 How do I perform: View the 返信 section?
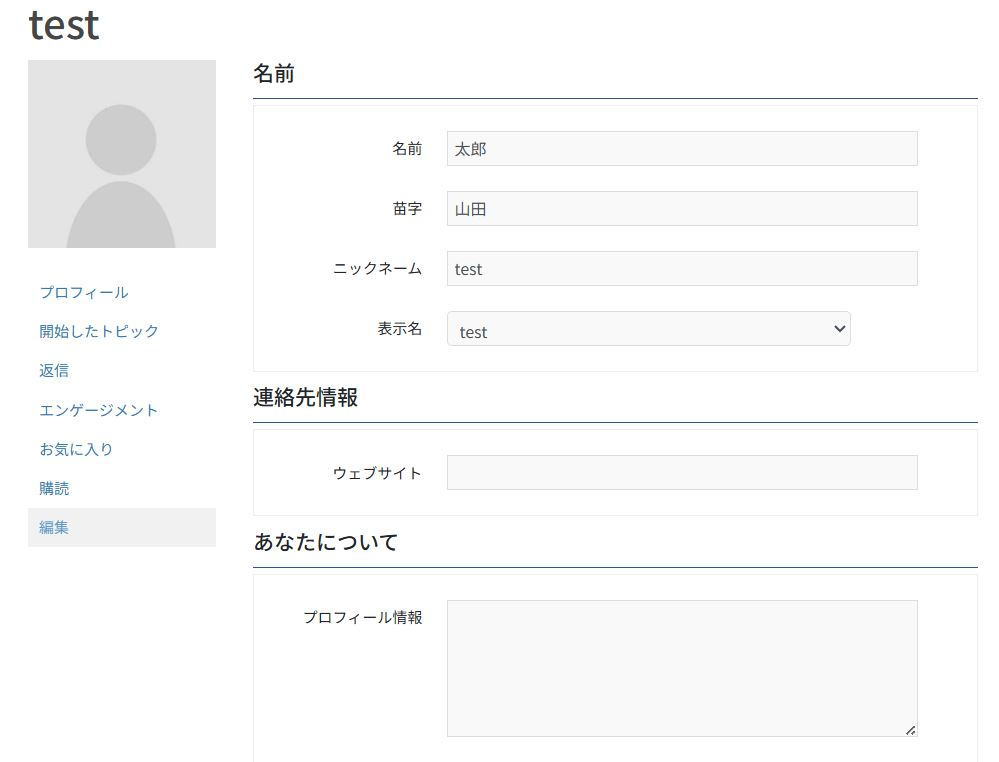coord(54,370)
